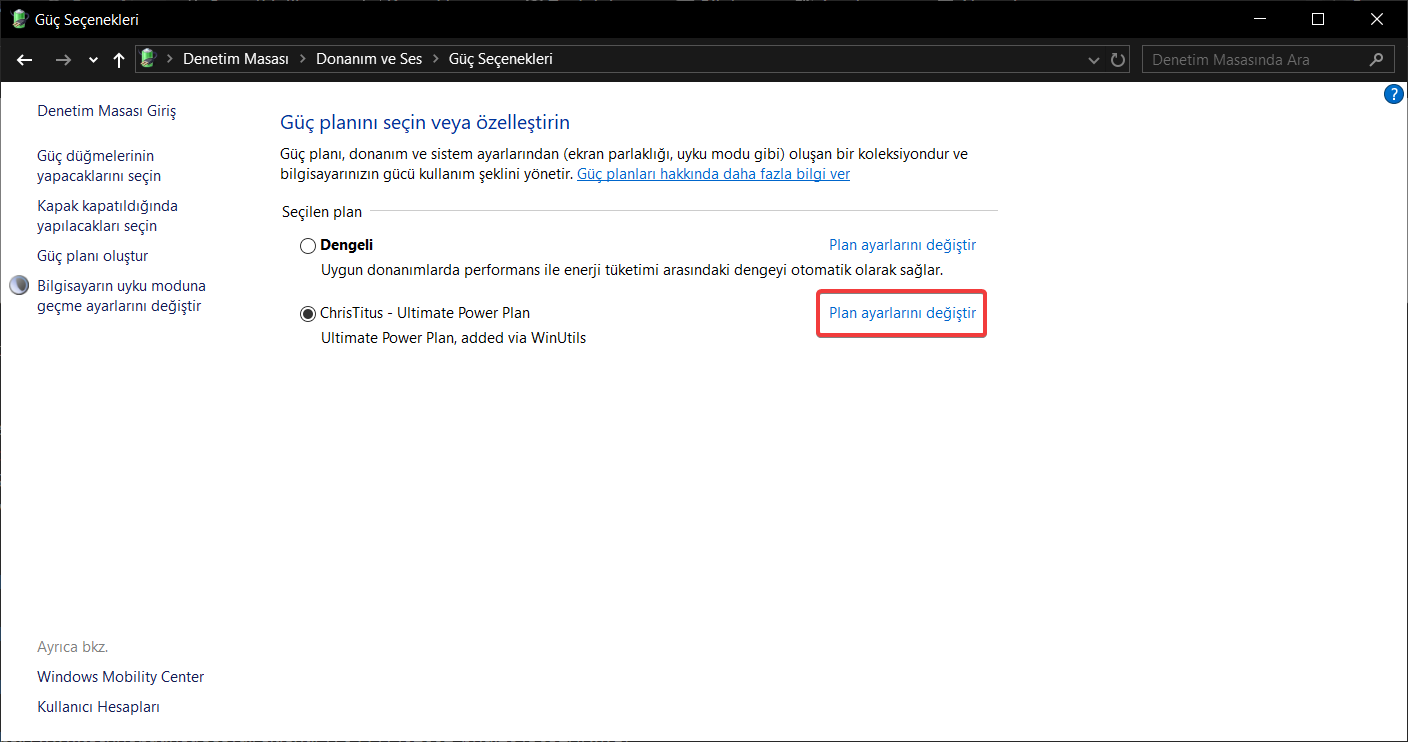Open address bar history dropdown
This screenshot has height=742, width=1408.
click(x=1094, y=60)
